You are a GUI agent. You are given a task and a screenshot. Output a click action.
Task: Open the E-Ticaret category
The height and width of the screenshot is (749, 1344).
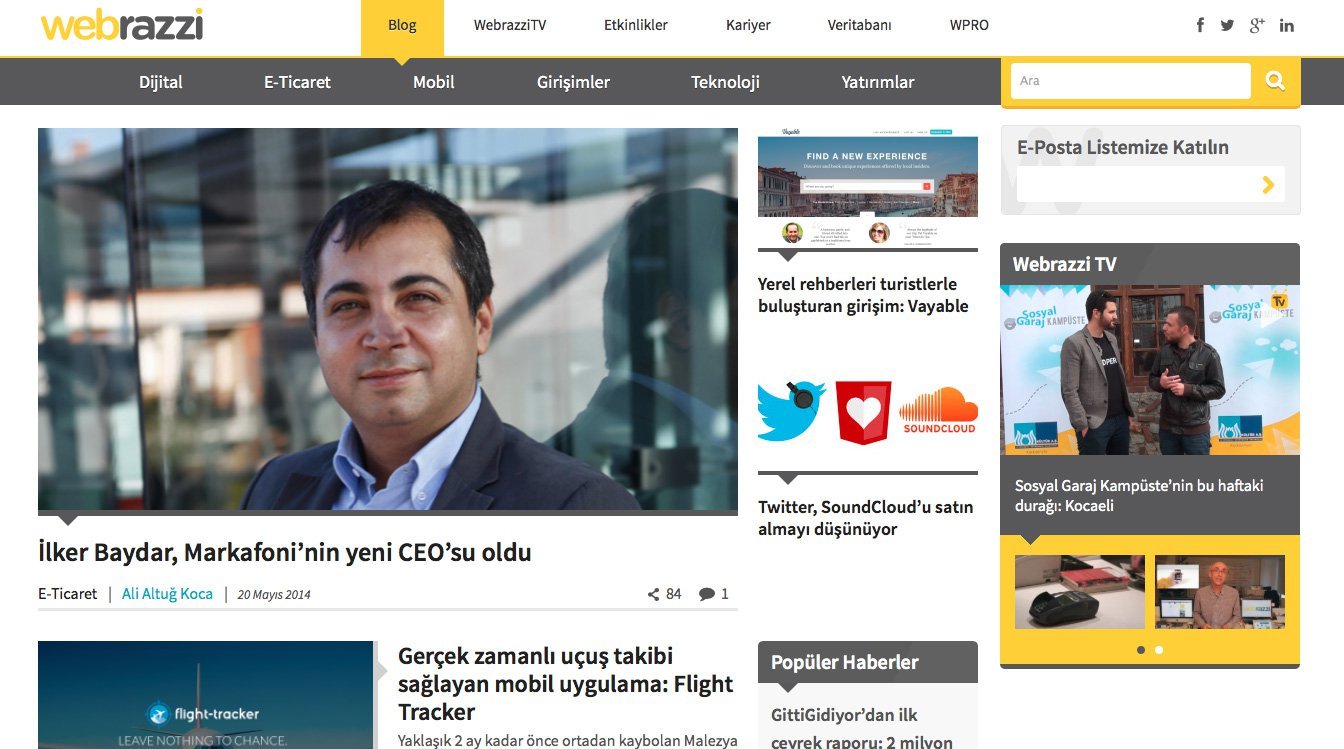tap(297, 82)
